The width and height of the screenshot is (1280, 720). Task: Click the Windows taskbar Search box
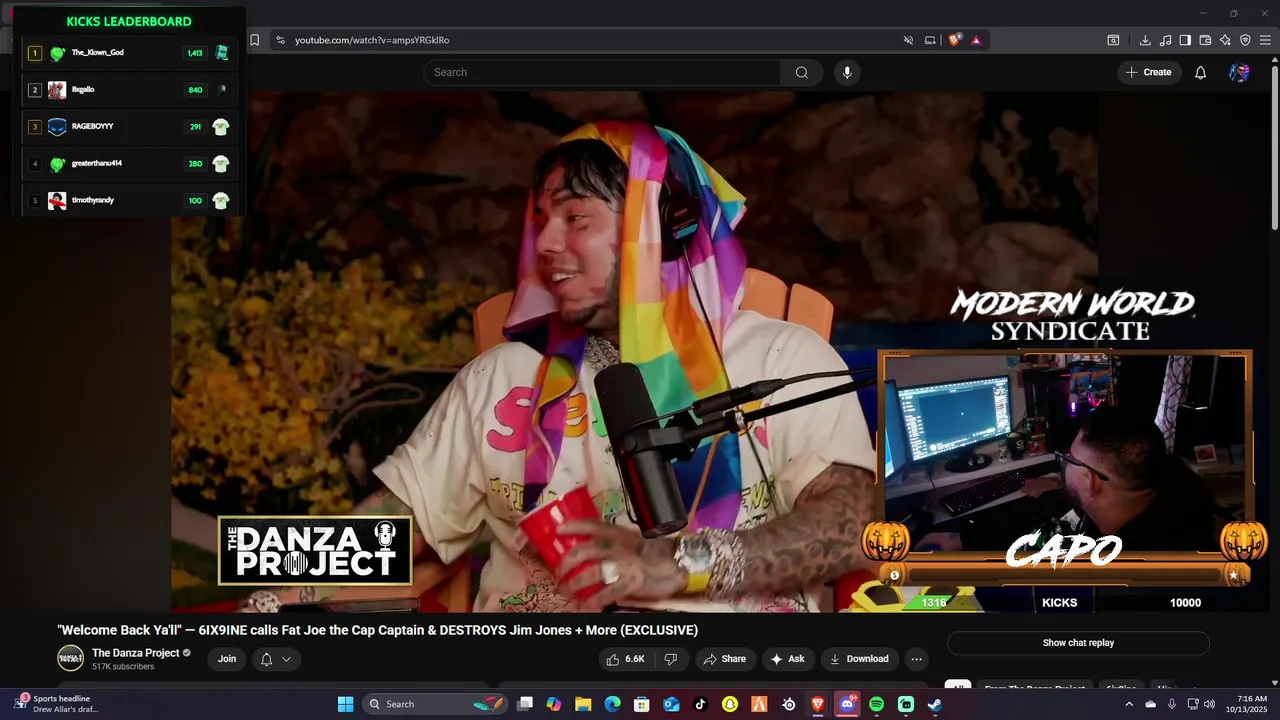coord(434,704)
